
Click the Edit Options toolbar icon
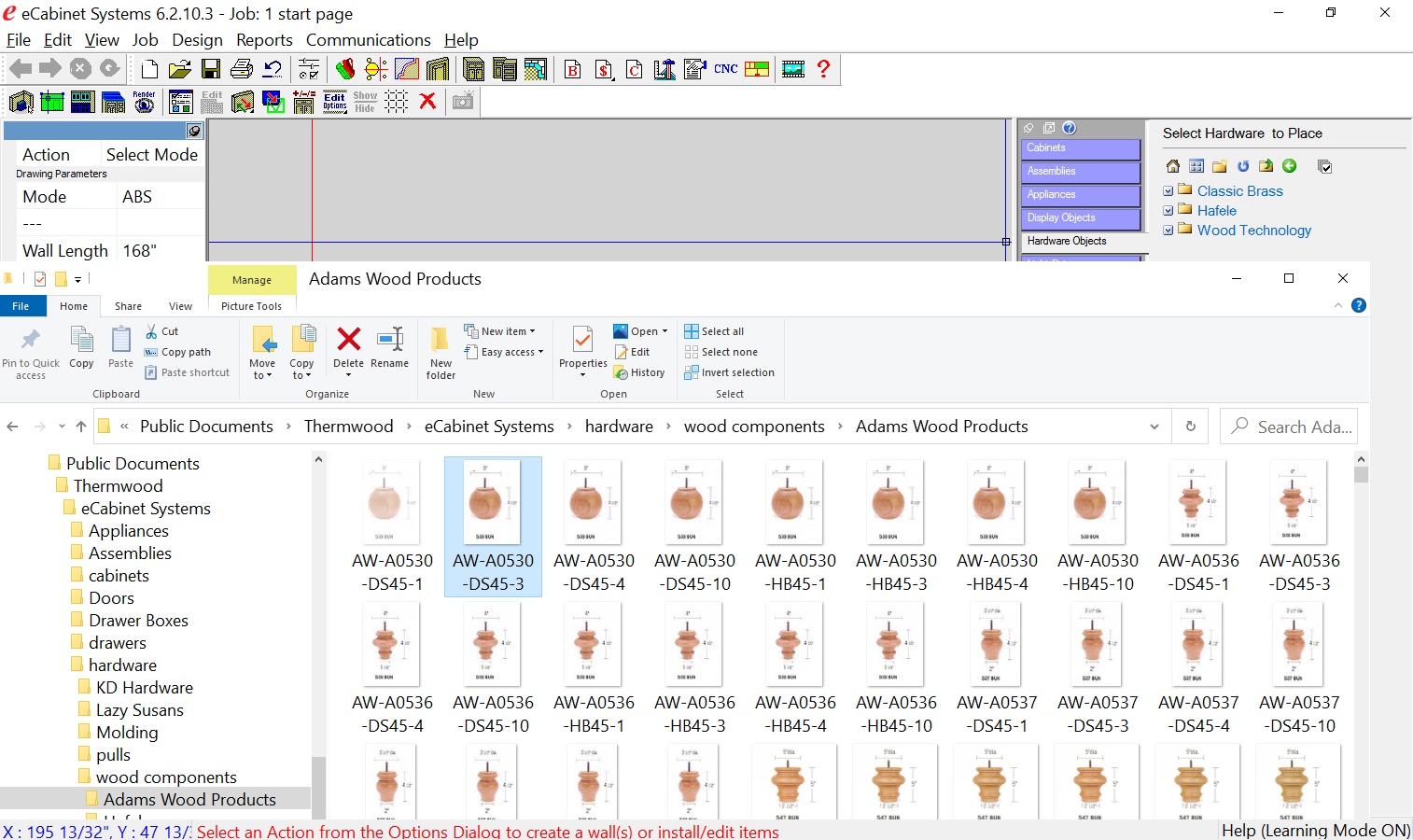335,102
